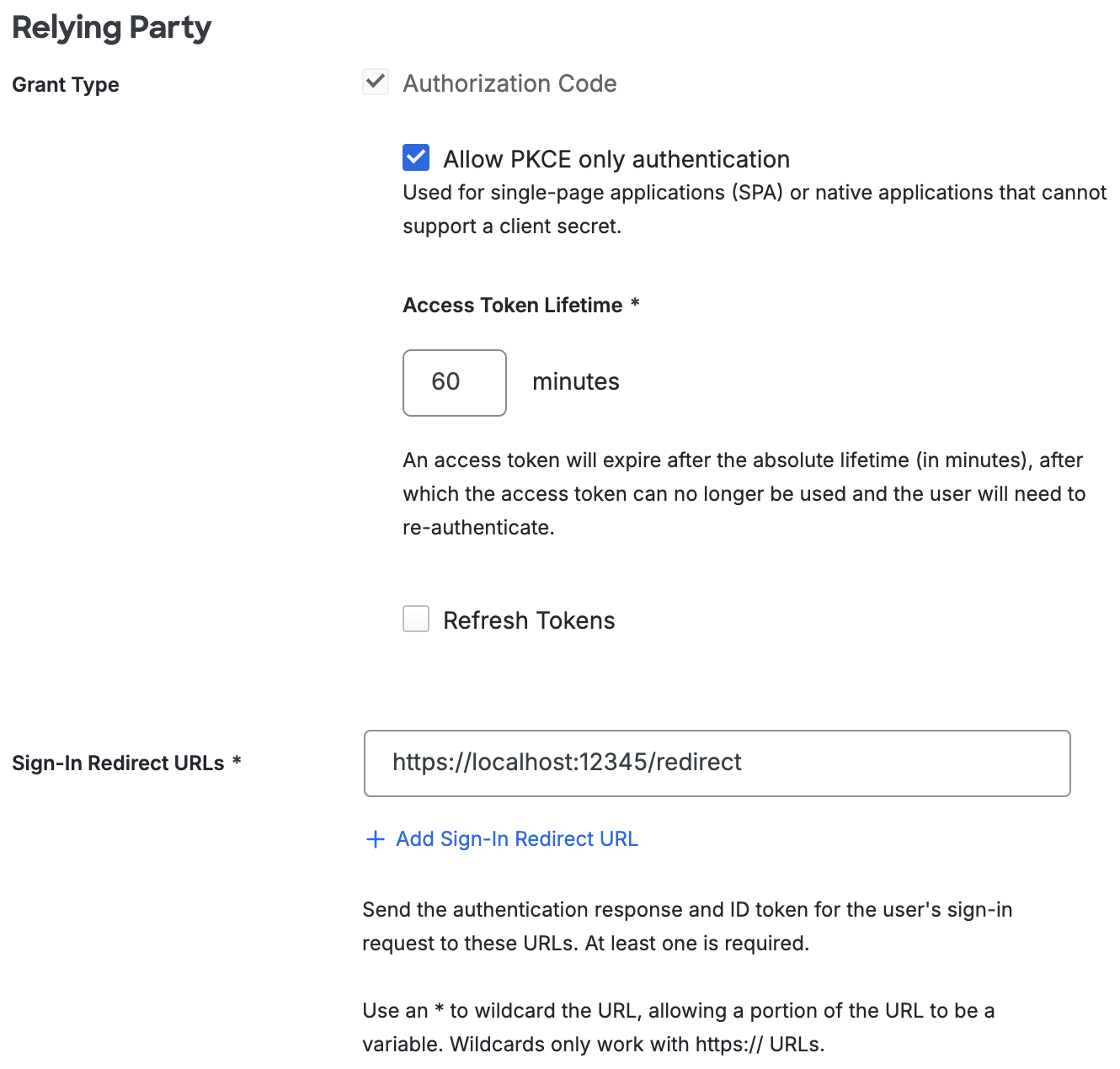Click the empty checkbox icon near Refresh Tokens

[415, 620]
